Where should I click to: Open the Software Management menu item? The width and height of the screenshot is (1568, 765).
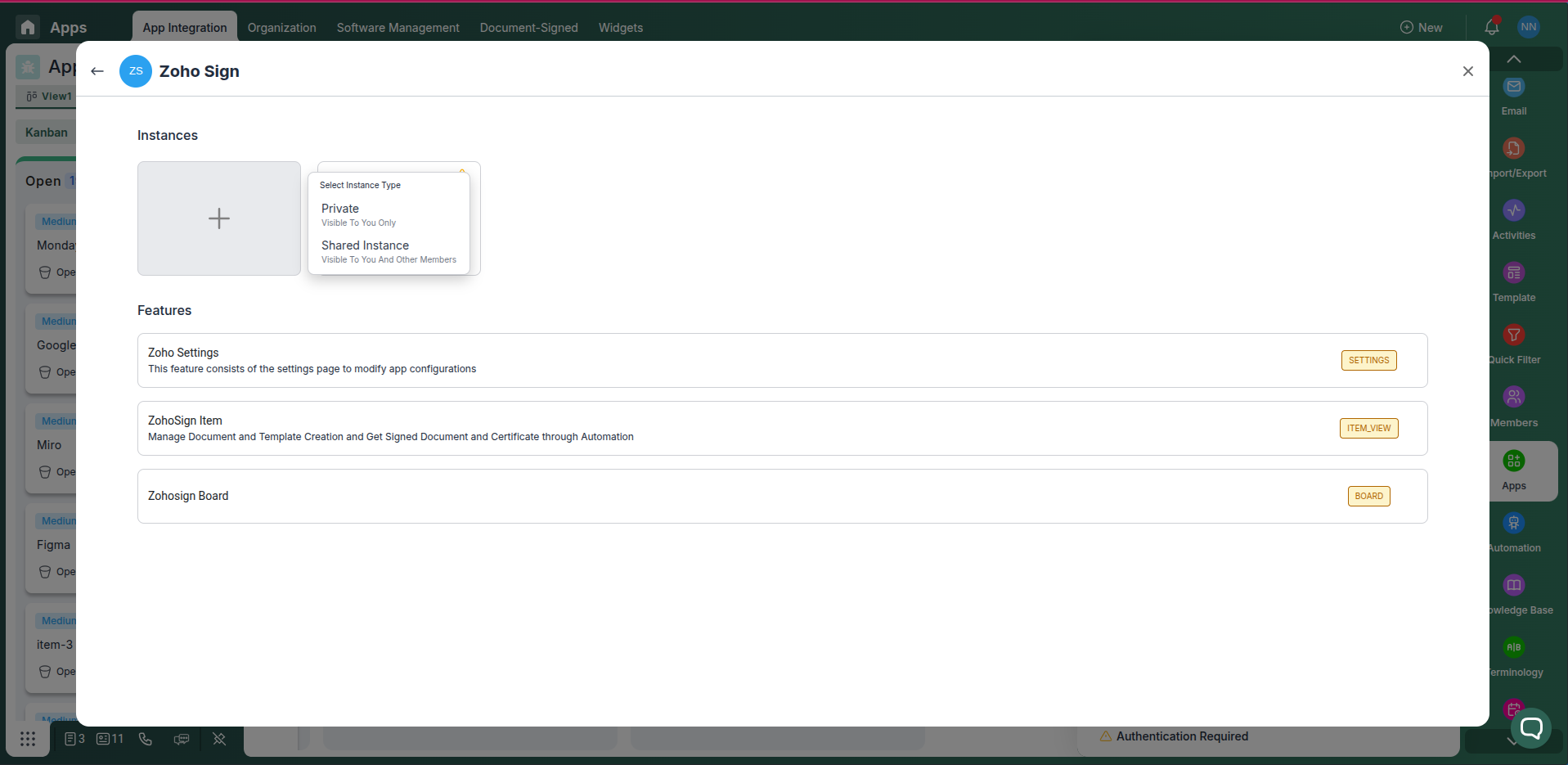tap(398, 27)
